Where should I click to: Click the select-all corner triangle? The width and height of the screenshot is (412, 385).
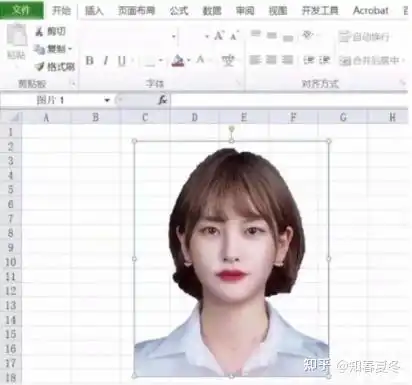14,117
